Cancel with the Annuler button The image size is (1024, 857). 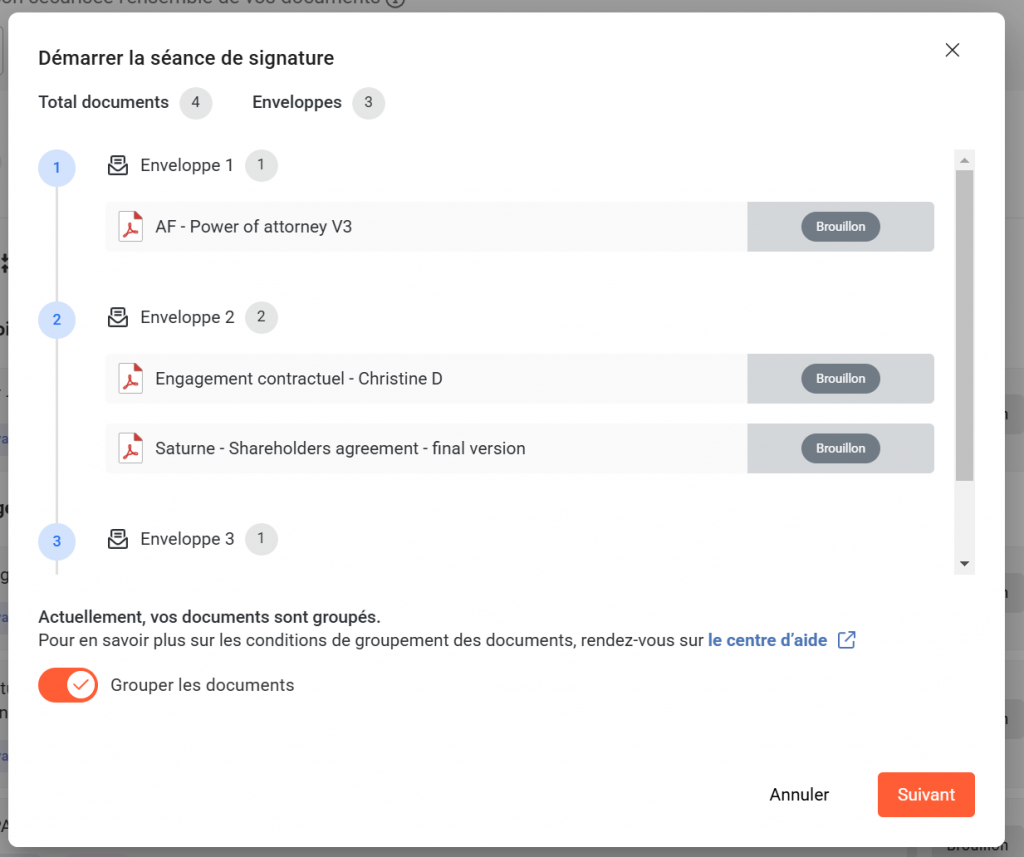tap(799, 795)
